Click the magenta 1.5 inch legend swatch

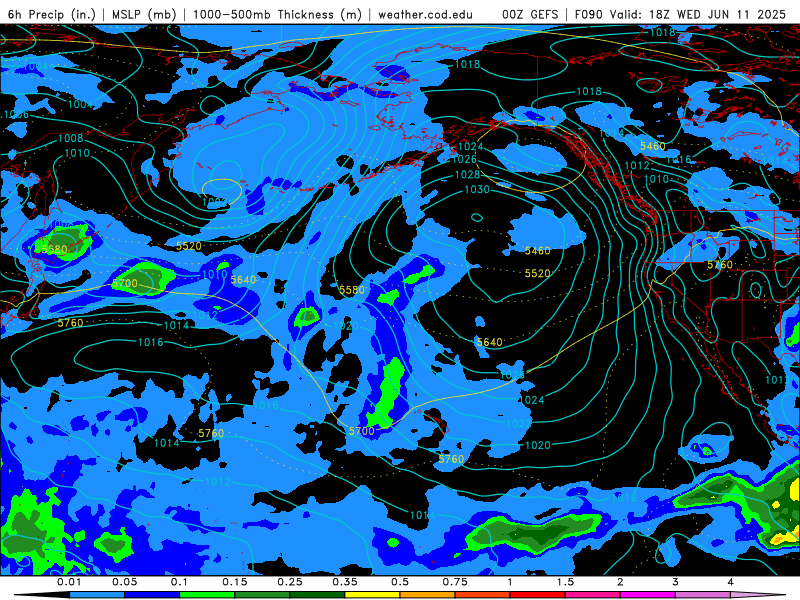(x=593, y=595)
